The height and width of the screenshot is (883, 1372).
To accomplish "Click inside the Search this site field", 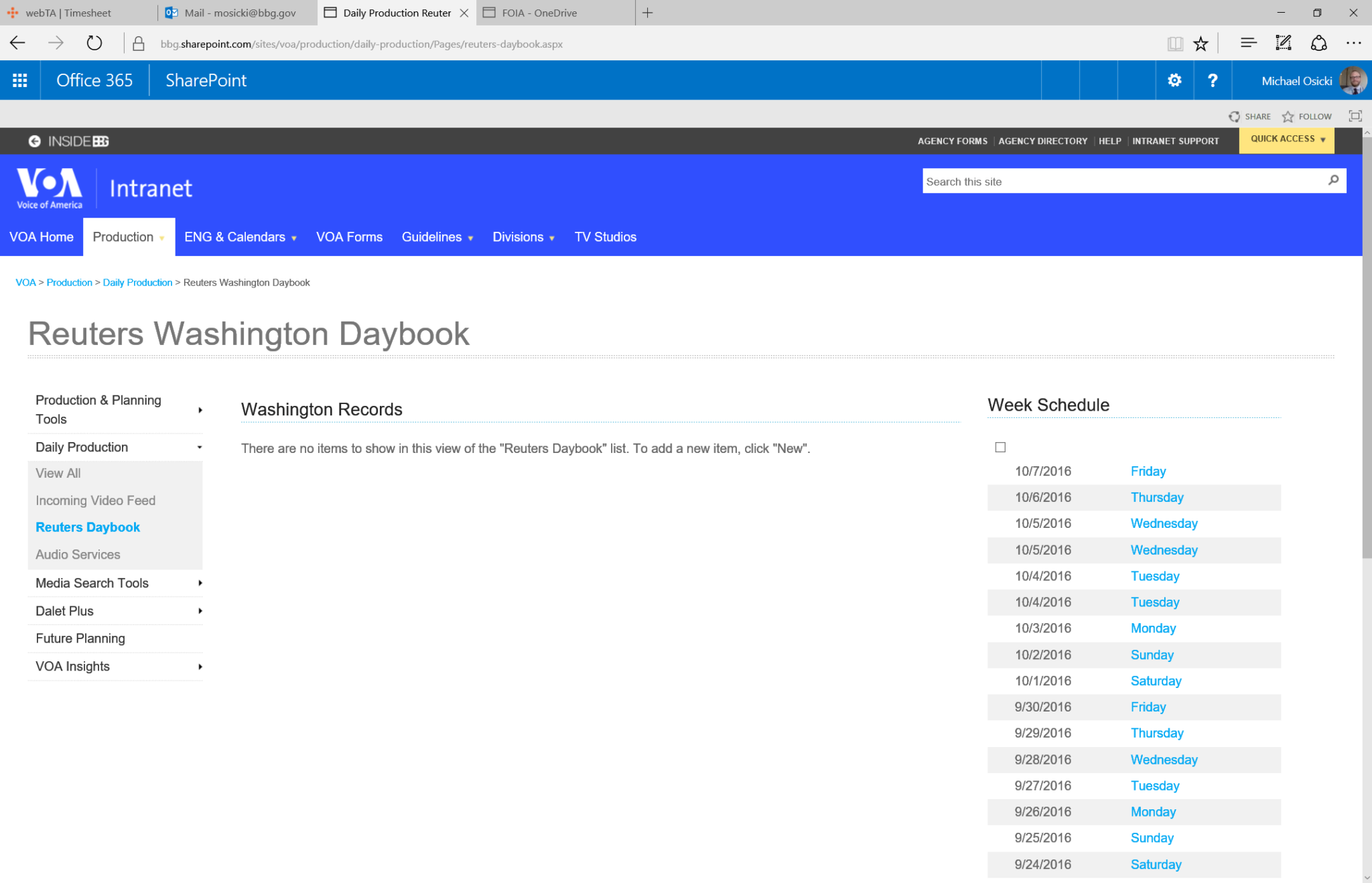I will 1119,182.
